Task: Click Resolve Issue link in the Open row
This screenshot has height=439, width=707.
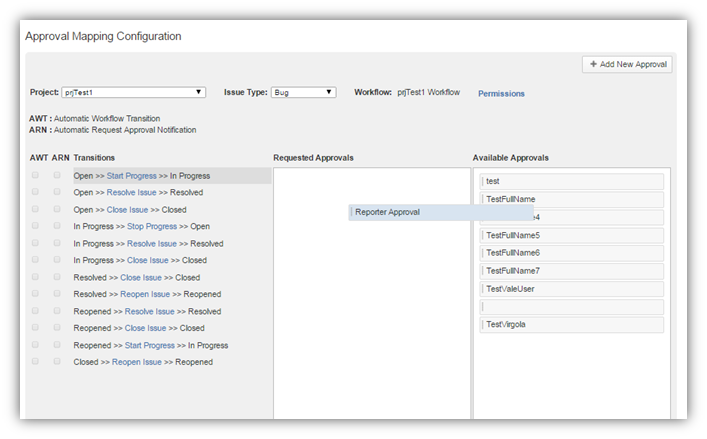Action: pyautogui.click(x=132, y=192)
